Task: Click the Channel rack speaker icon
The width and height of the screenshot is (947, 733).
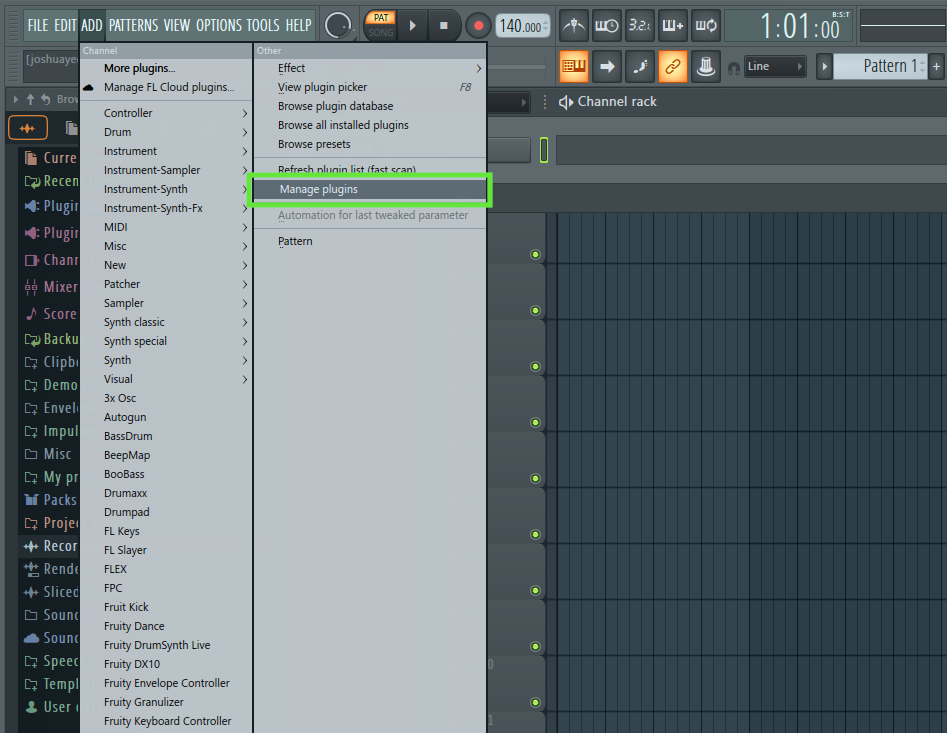Action: [x=566, y=102]
